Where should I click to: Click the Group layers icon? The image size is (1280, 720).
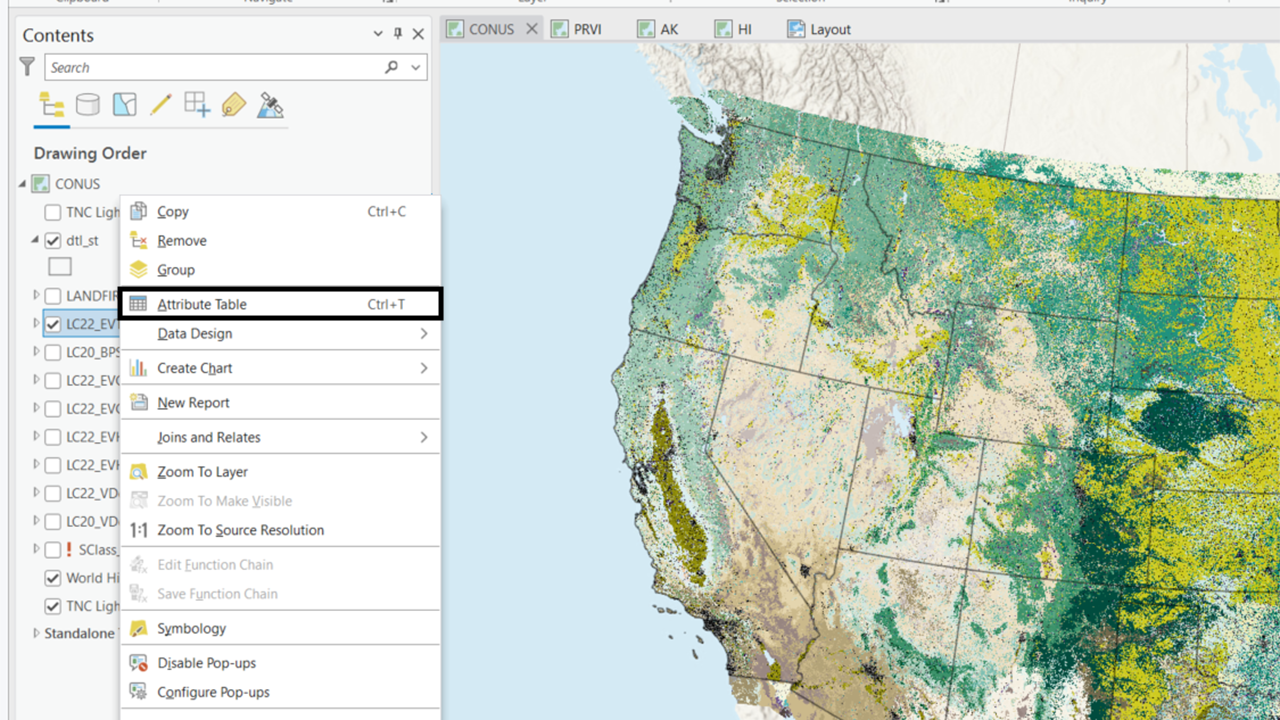coord(141,270)
